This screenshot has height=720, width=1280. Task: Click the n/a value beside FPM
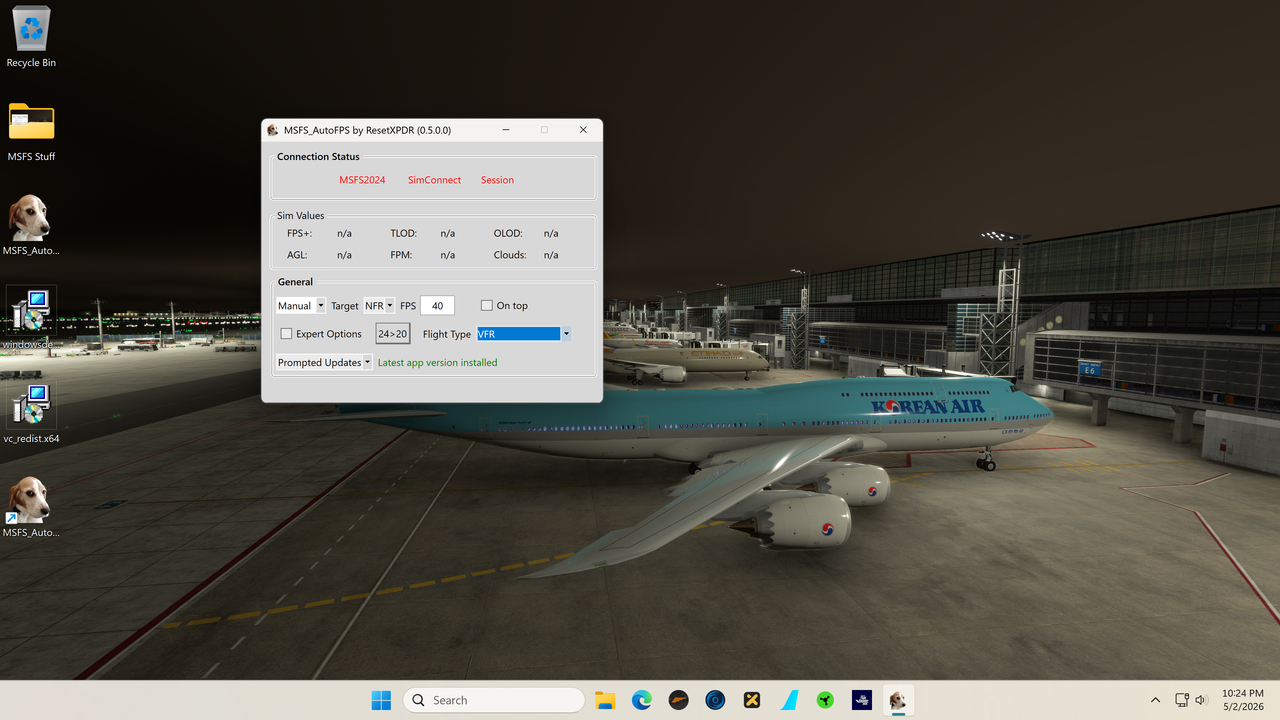[x=447, y=255]
